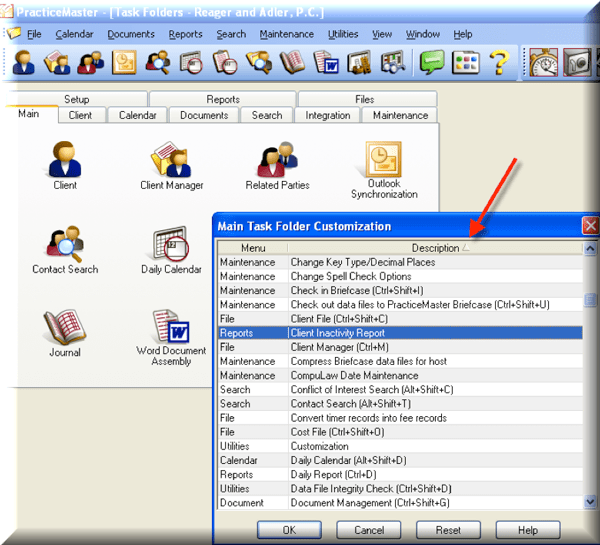Click the green chat bubble toolbar icon
The height and width of the screenshot is (545, 600).
(432, 62)
